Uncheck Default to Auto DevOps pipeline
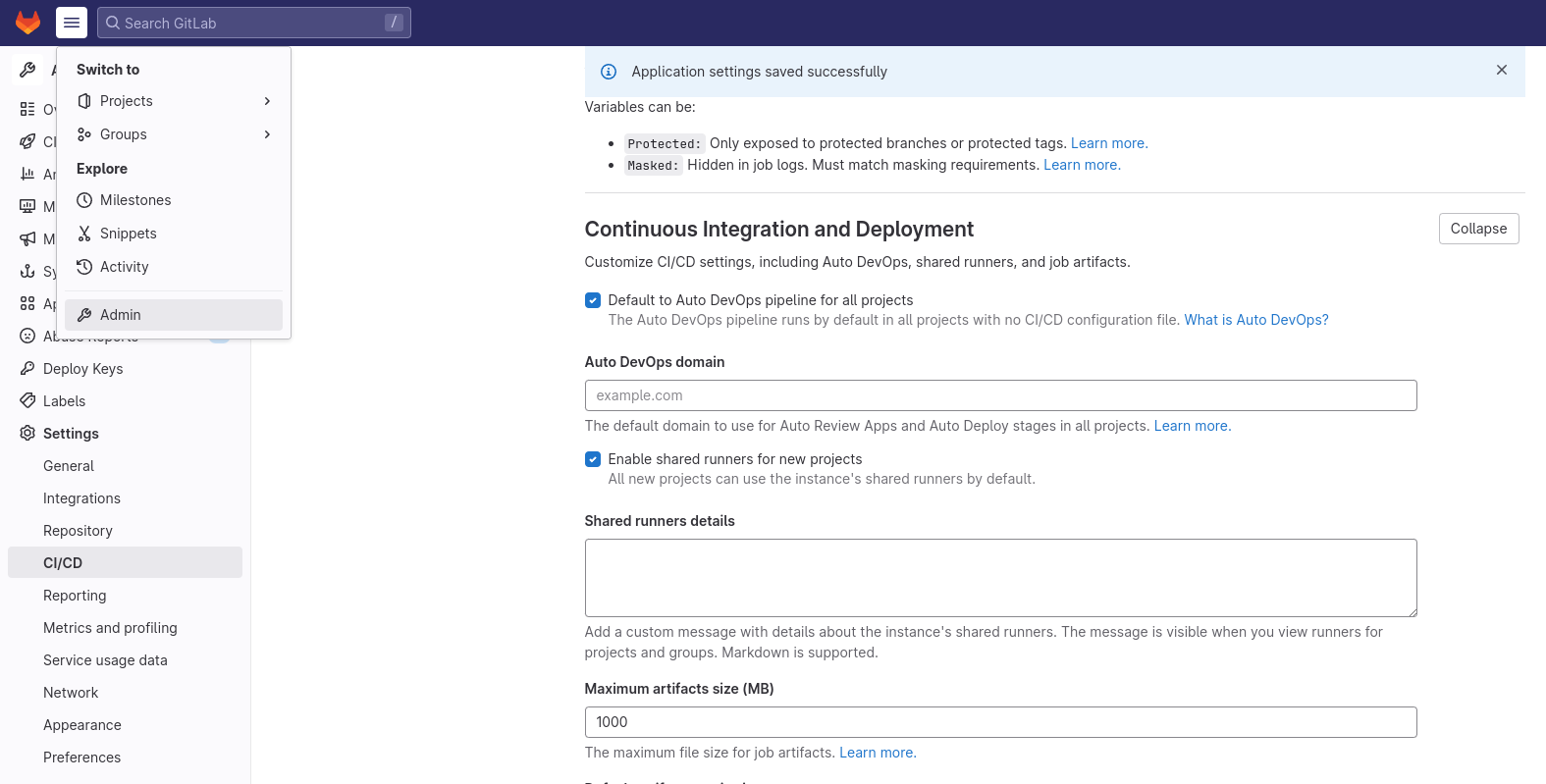The height and width of the screenshot is (784, 1546). click(x=593, y=300)
